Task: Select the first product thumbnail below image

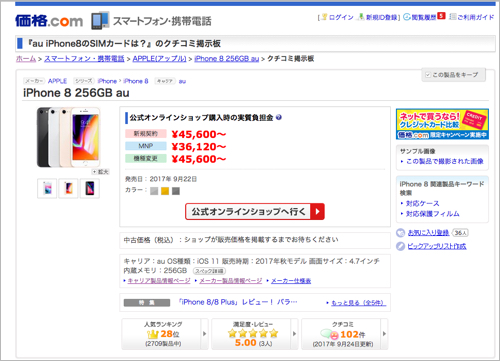Action: (47, 188)
